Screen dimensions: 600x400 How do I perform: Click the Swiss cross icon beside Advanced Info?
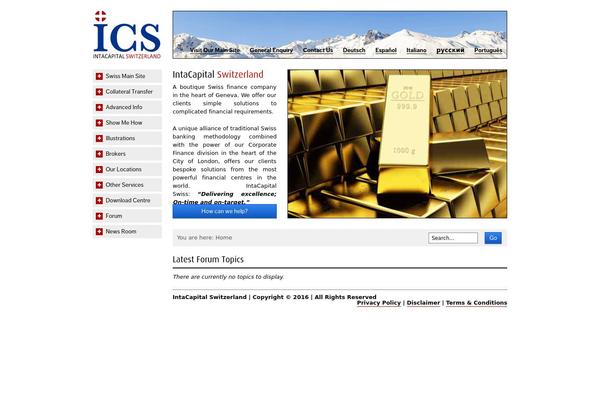[99, 107]
